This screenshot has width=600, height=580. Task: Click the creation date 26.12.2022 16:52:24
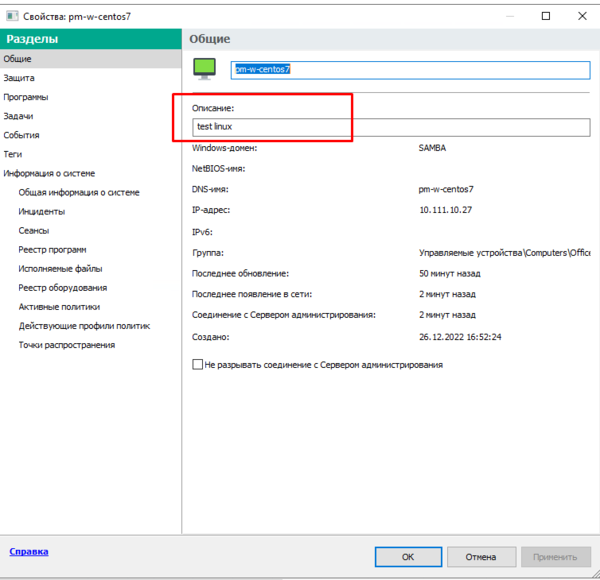point(460,337)
